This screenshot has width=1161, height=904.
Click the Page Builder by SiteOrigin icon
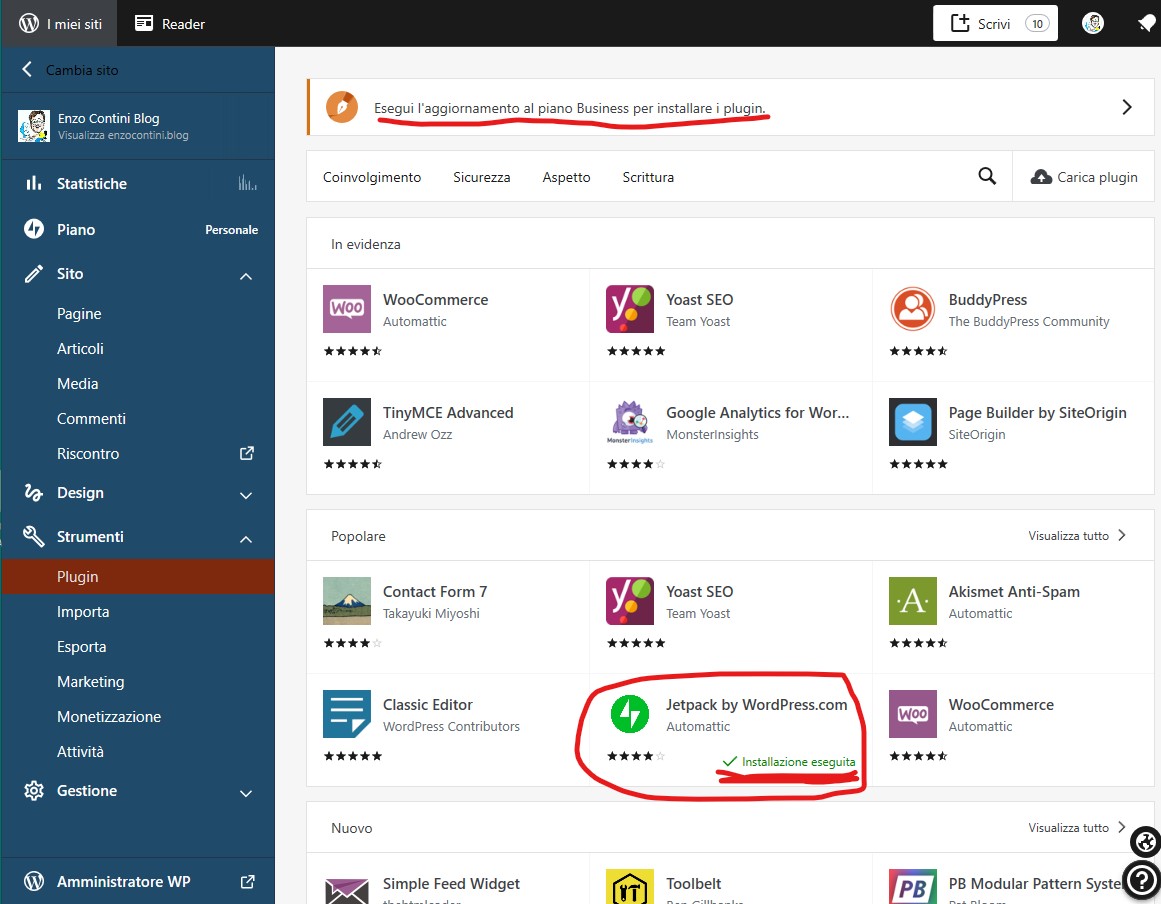(912, 422)
